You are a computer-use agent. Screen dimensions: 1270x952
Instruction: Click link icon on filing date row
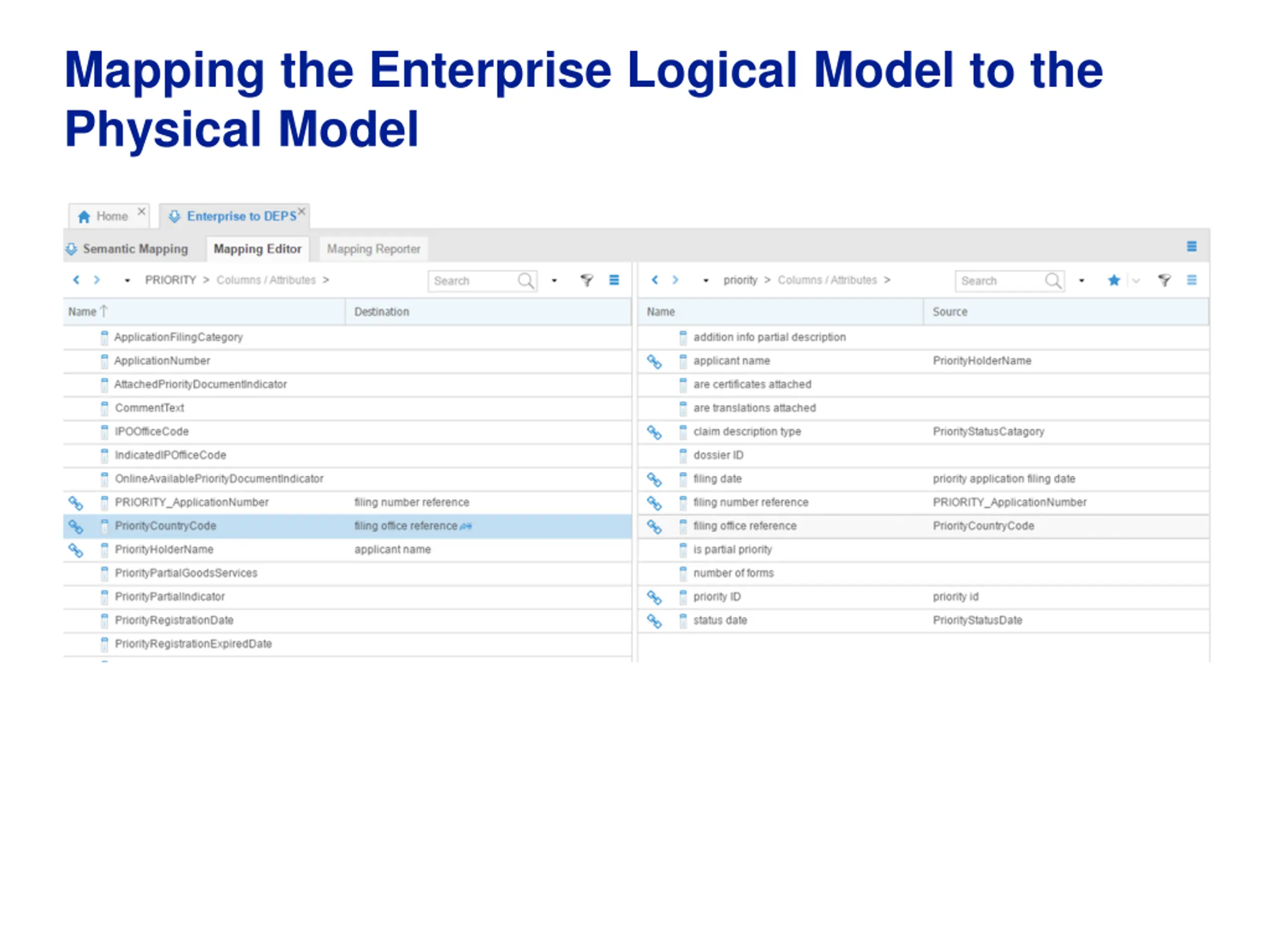point(654,480)
